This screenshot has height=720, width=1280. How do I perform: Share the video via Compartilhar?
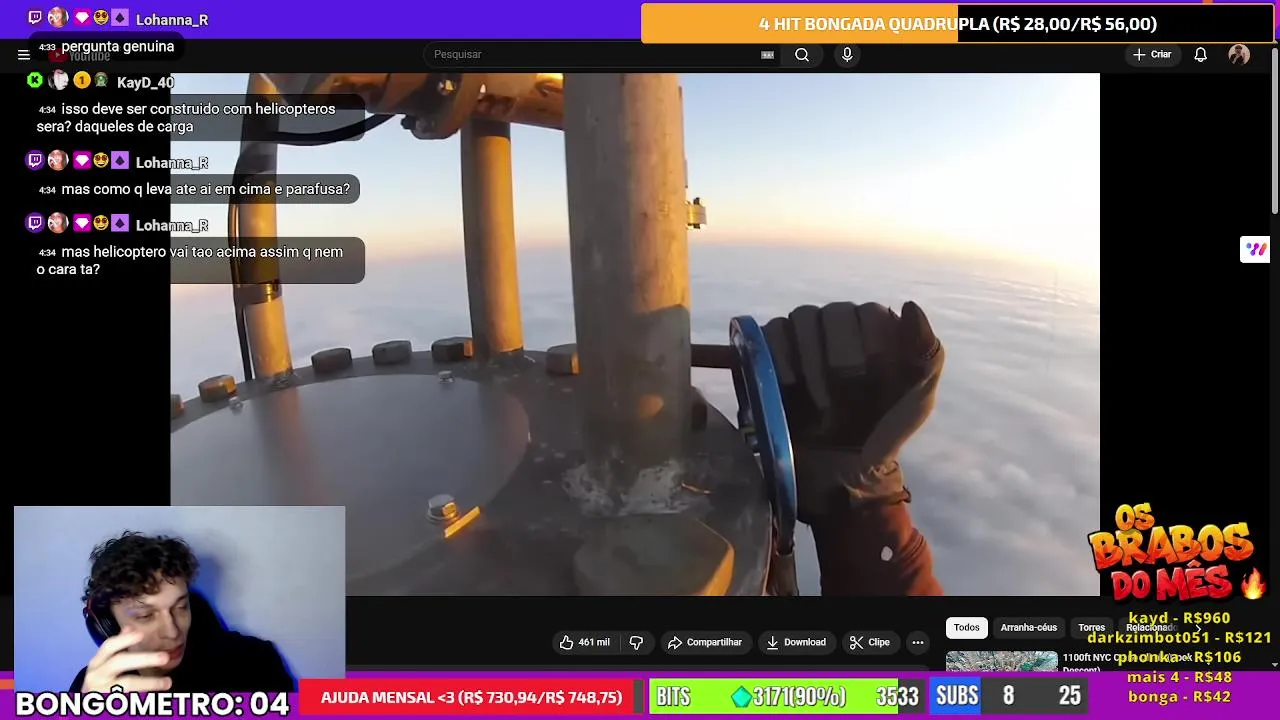704,642
